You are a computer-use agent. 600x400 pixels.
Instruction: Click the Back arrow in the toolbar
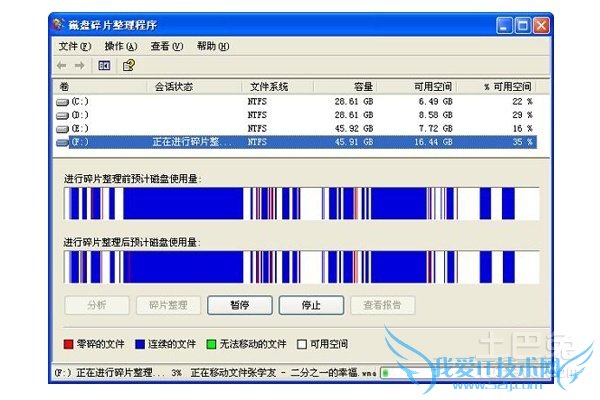coord(63,66)
